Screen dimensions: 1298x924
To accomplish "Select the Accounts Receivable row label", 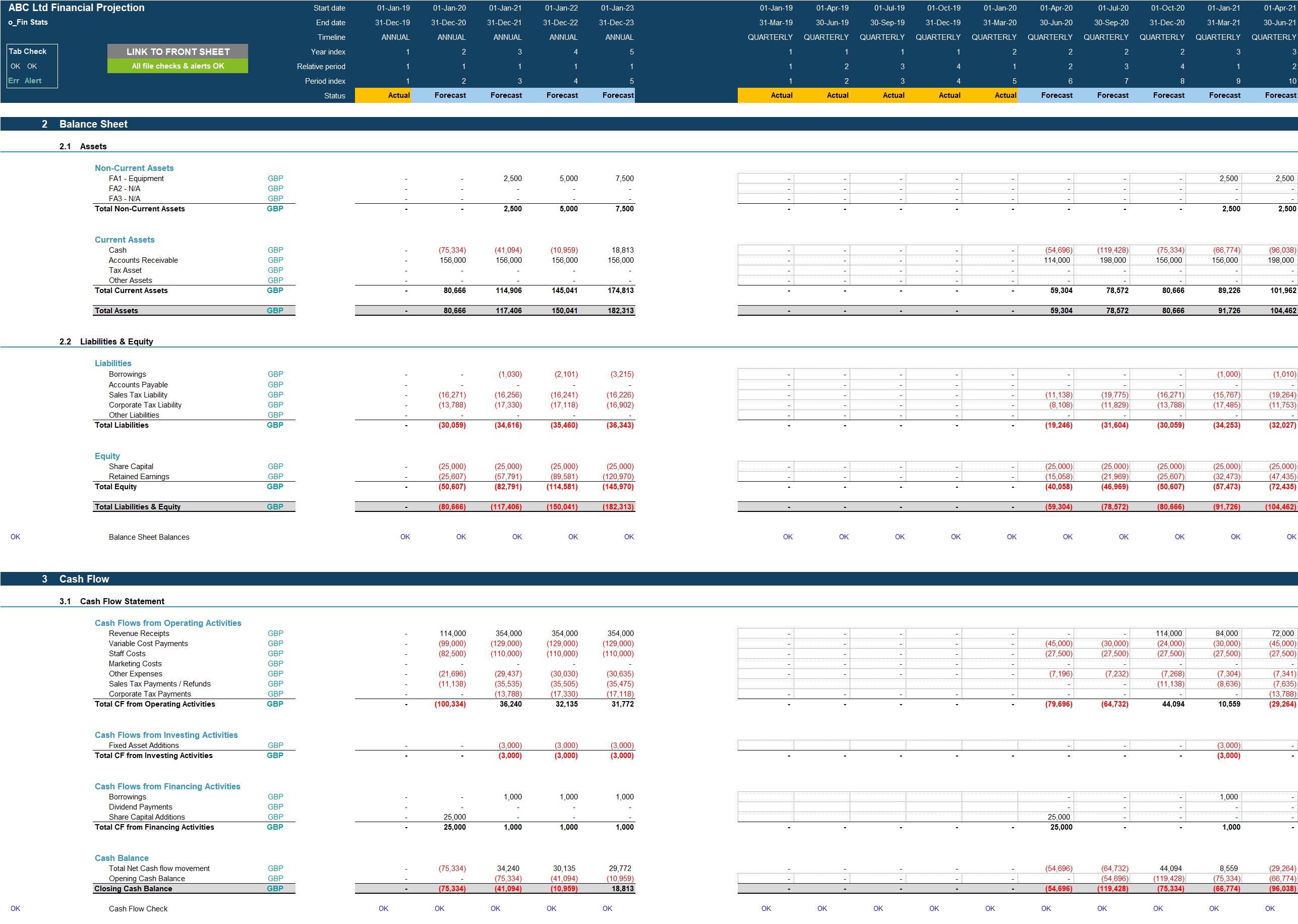I will pos(143,261).
